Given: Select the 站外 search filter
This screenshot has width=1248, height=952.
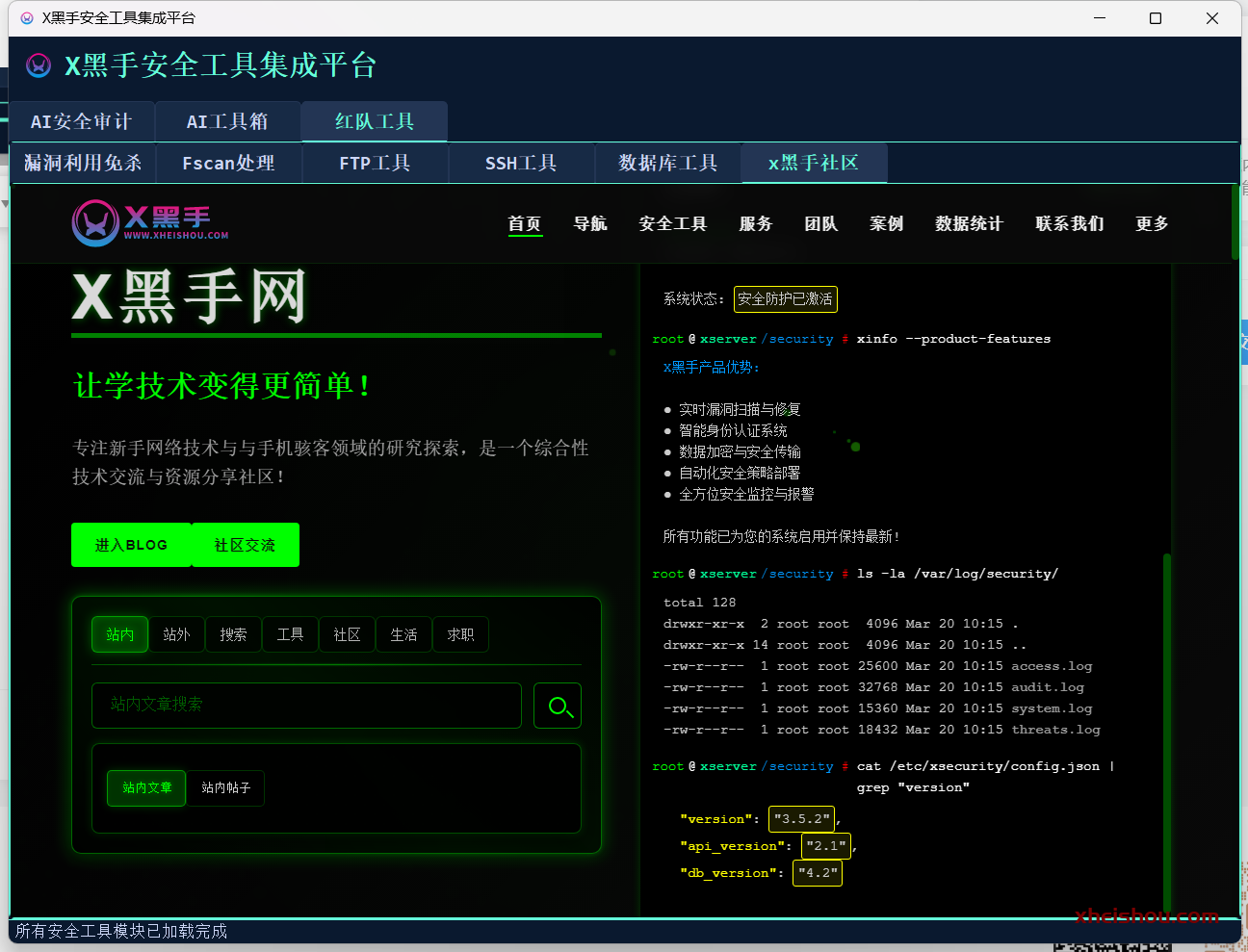Looking at the screenshot, I should point(176,634).
